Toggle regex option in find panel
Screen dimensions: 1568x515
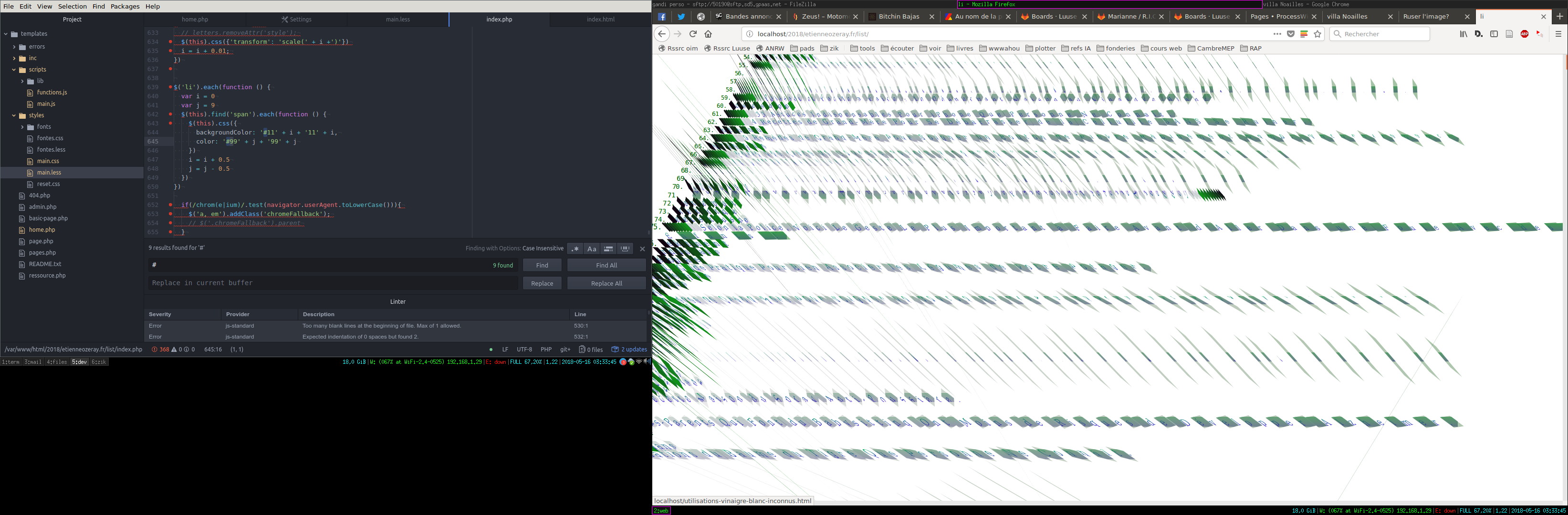pos(575,249)
